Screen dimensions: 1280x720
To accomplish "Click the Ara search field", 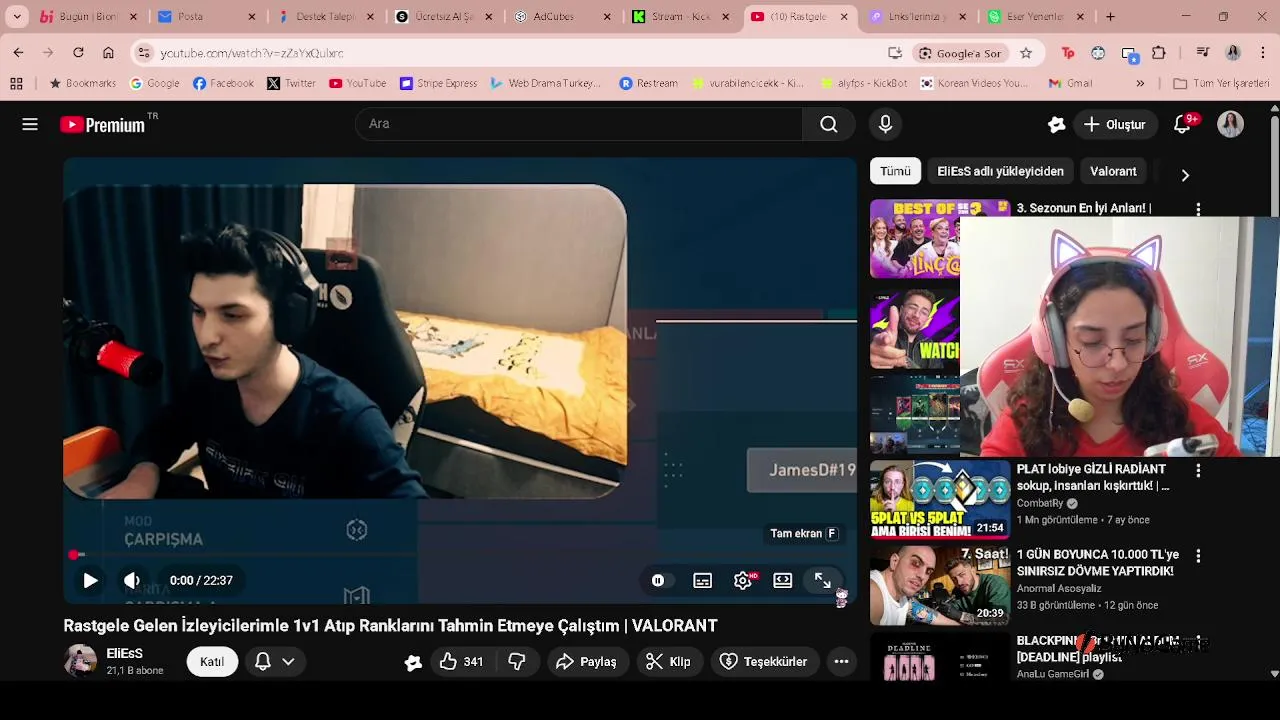I will (579, 124).
